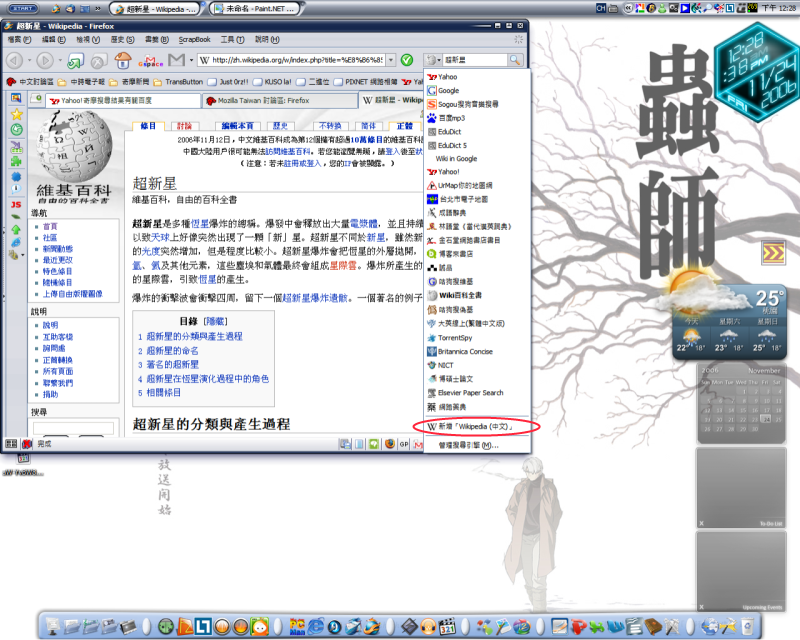
Task: Click the new tab icon left of tabs
Action: coord(36,99)
